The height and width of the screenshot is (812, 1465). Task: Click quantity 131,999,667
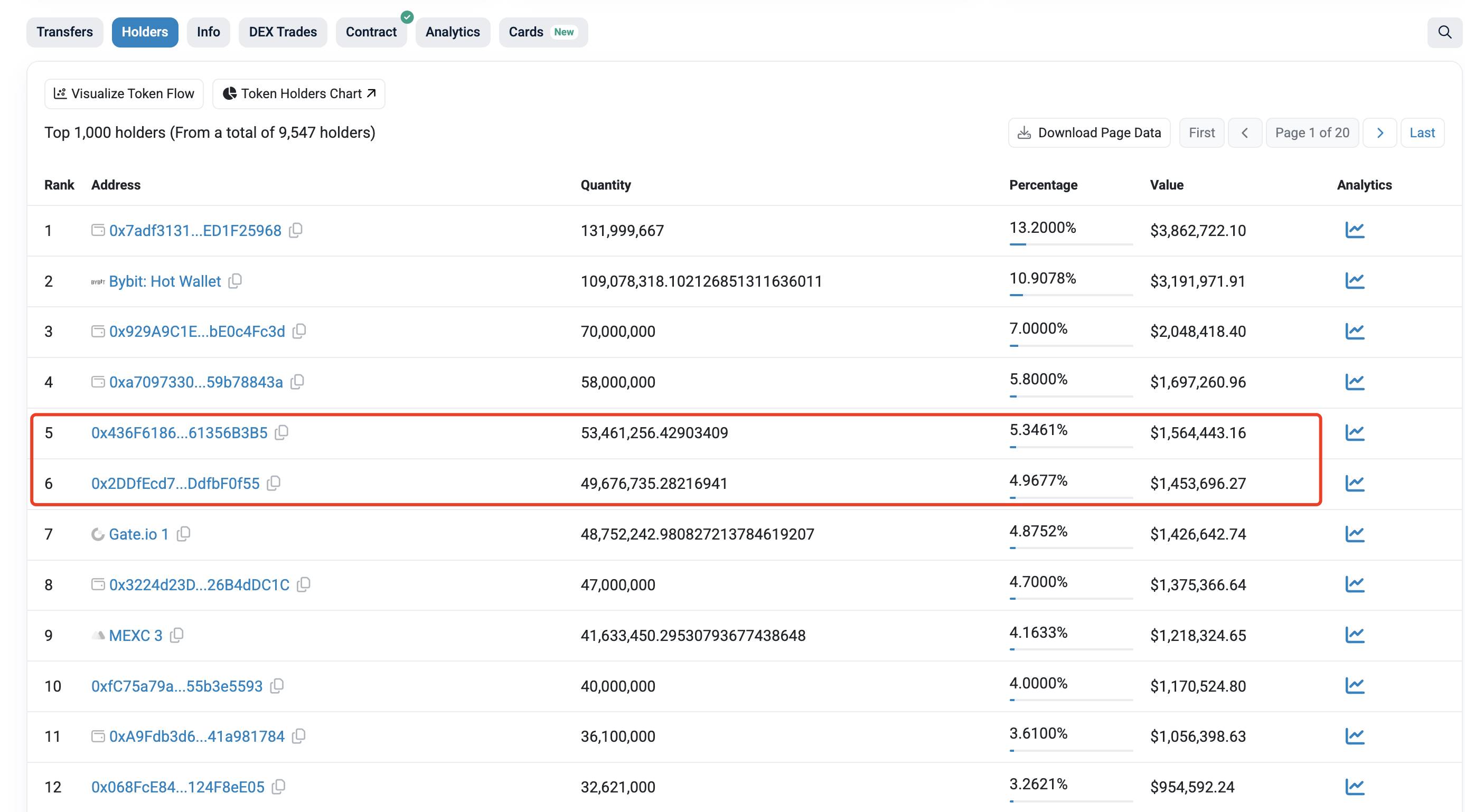coord(622,230)
